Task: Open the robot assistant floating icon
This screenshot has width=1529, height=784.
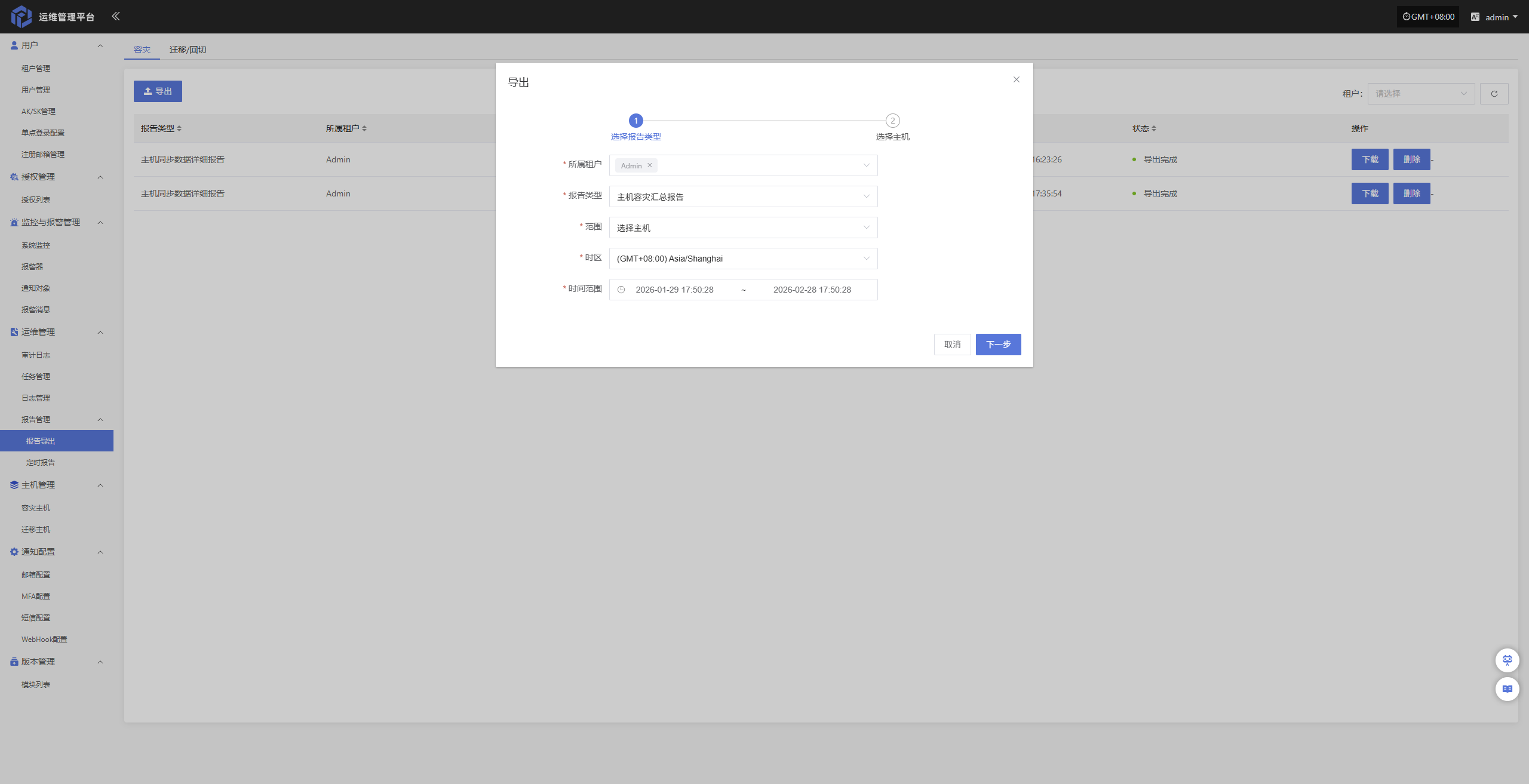Action: 1507,660
